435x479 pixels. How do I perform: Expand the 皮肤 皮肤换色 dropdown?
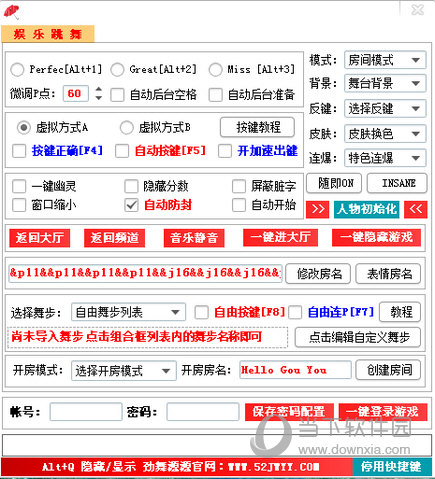(x=385, y=134)
